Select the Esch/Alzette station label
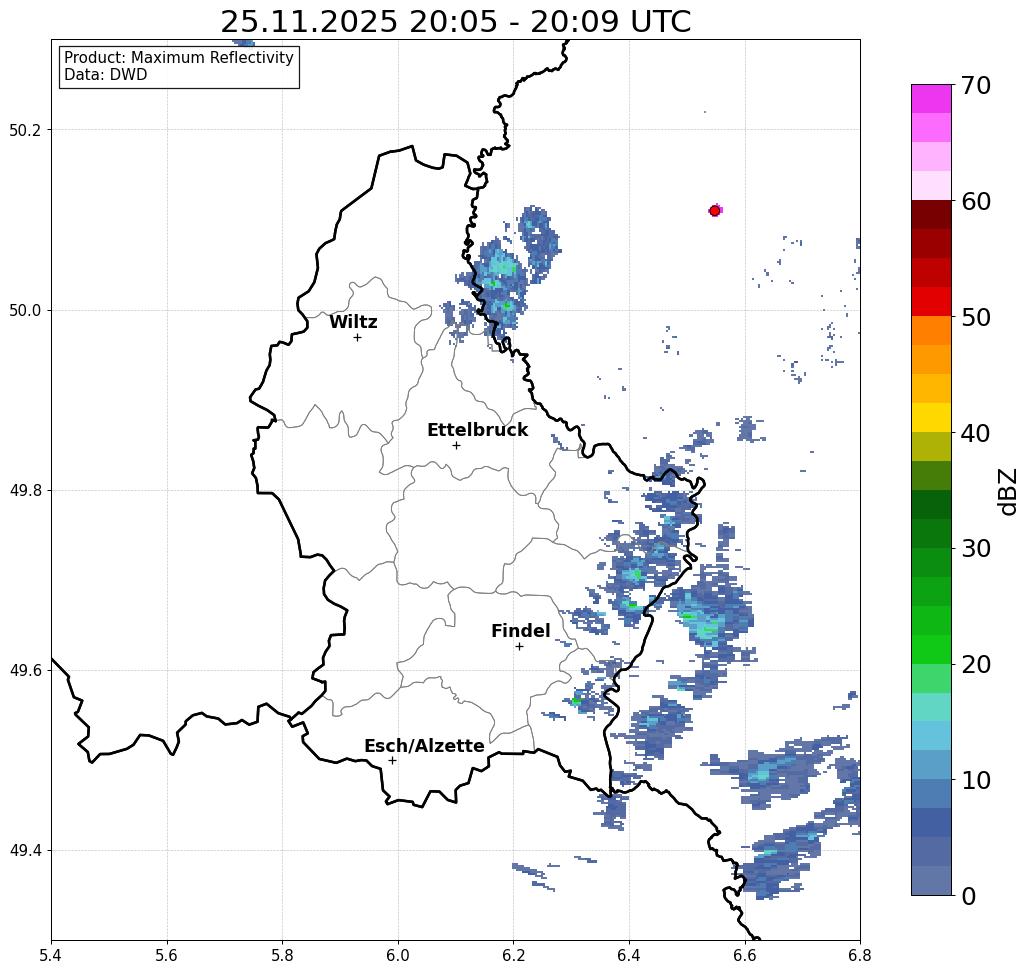This screenshot has width=1029, height=973. point(424,746)
